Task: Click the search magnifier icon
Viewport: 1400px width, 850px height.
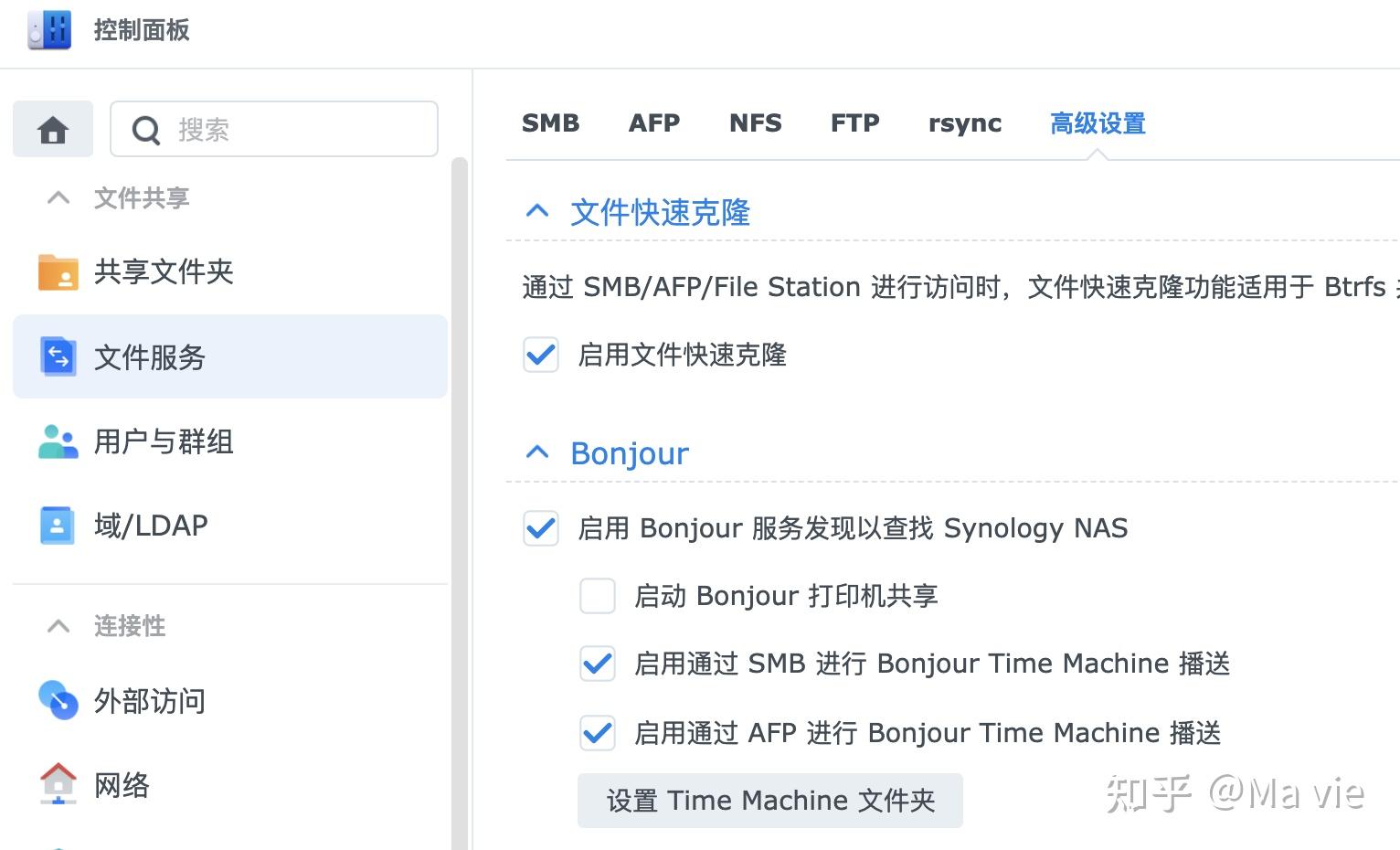Action: point(146,130)
